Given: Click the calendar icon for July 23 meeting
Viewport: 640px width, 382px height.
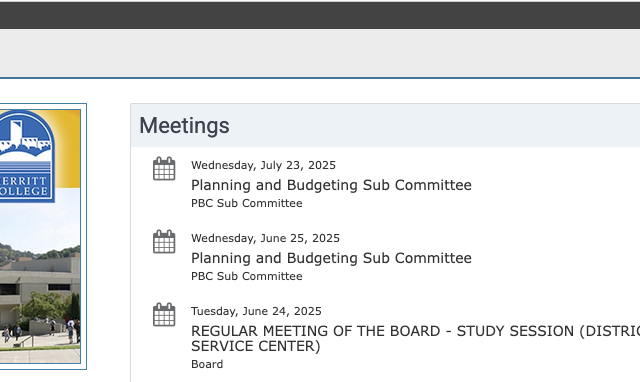Looking at the screenshot, I should [164, 169].
